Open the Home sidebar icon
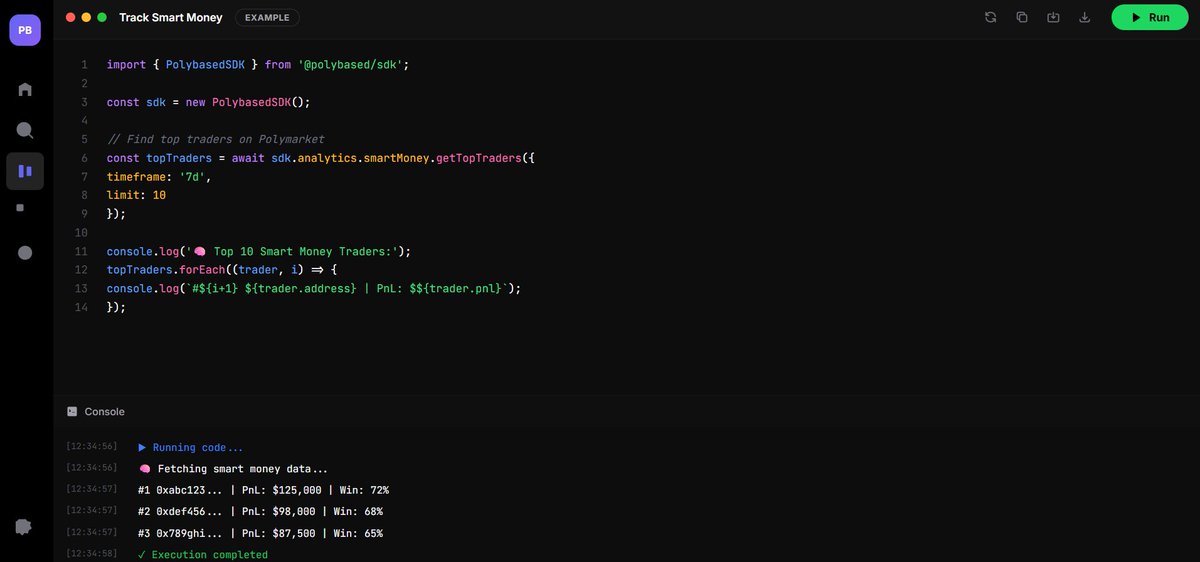This screenshot has height=562, width=1200. [25, 89]
